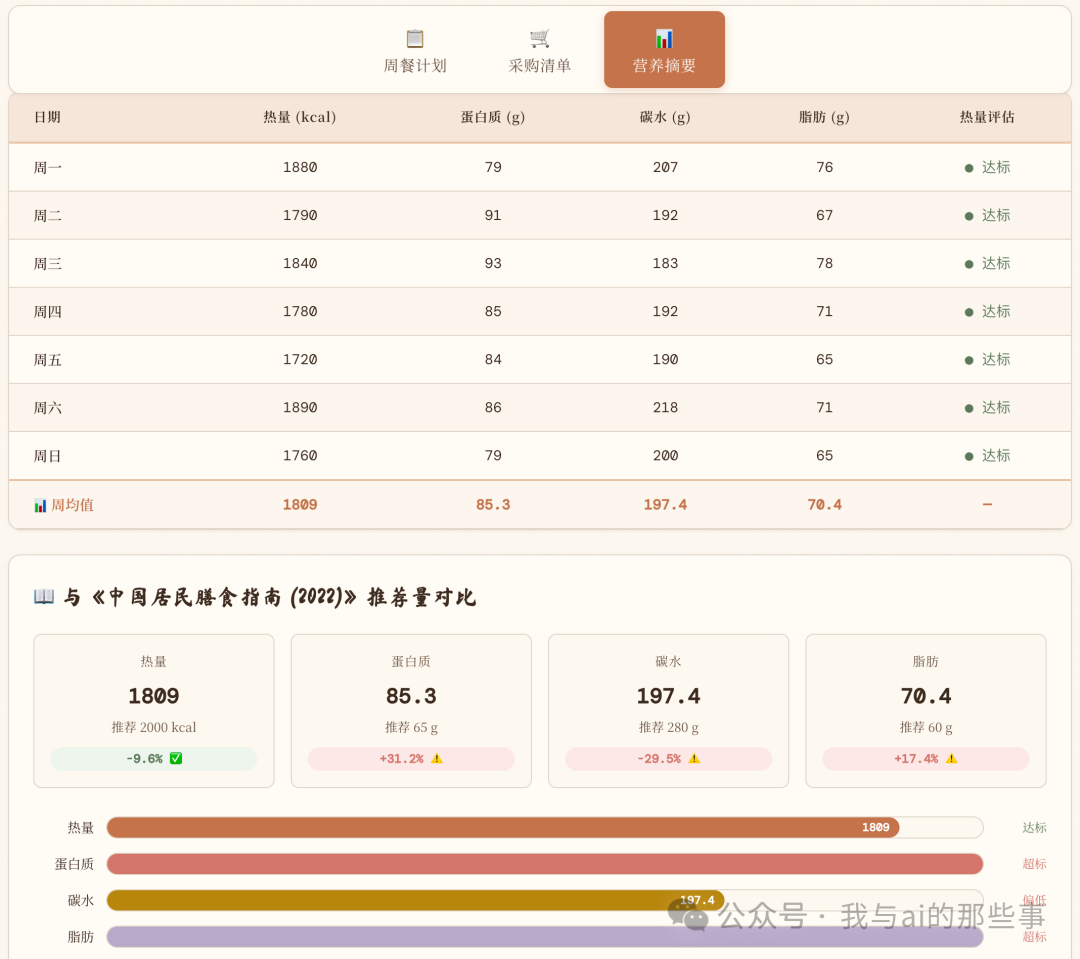Click protein value 93 in 周三 row

click(x=493, y=264)
